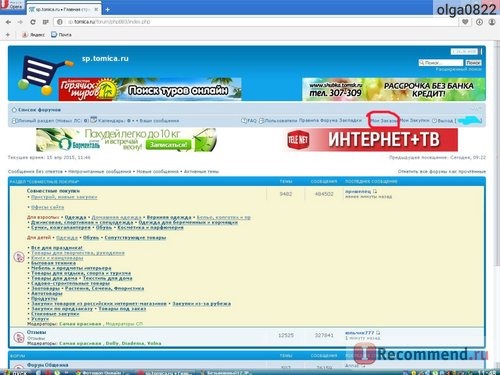
Task: Open the Косметика и парфюмерия subforum
Action: coord(150,227)
